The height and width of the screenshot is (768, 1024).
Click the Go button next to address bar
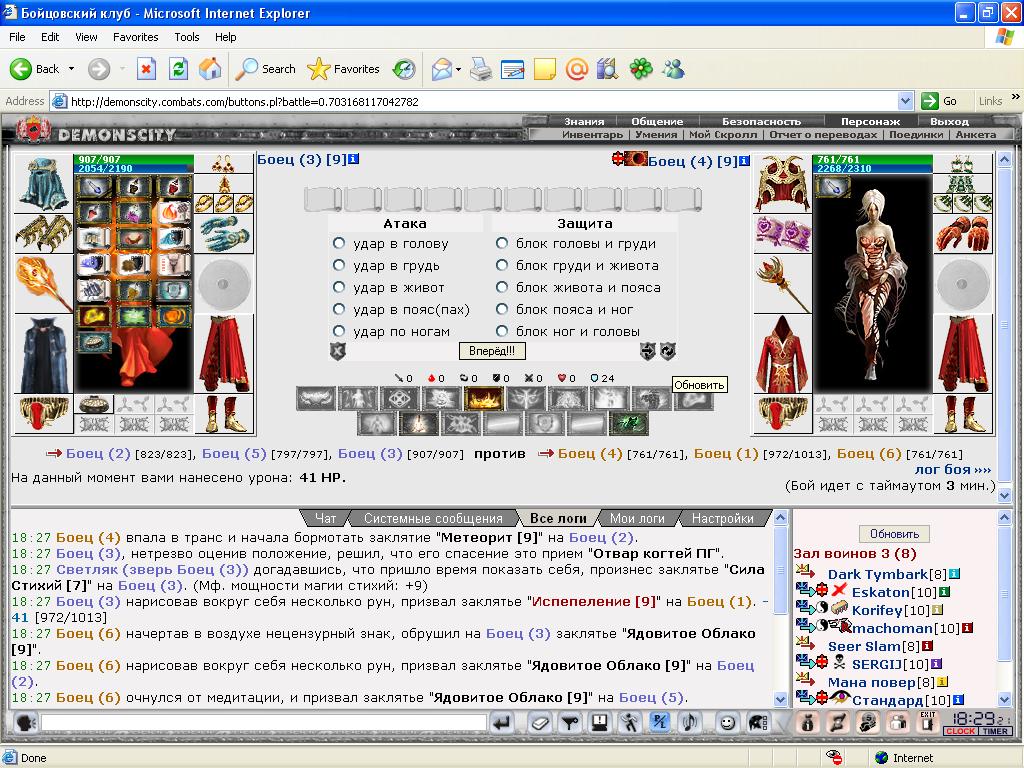click(x=940, y=101)
